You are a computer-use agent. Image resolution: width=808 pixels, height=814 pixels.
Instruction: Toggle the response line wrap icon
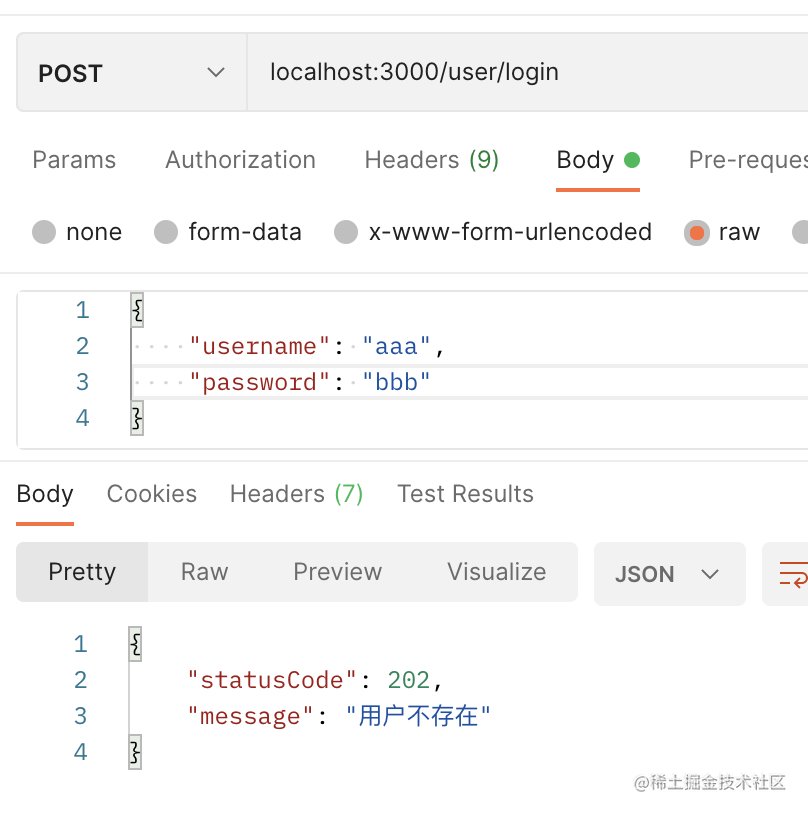792,574
